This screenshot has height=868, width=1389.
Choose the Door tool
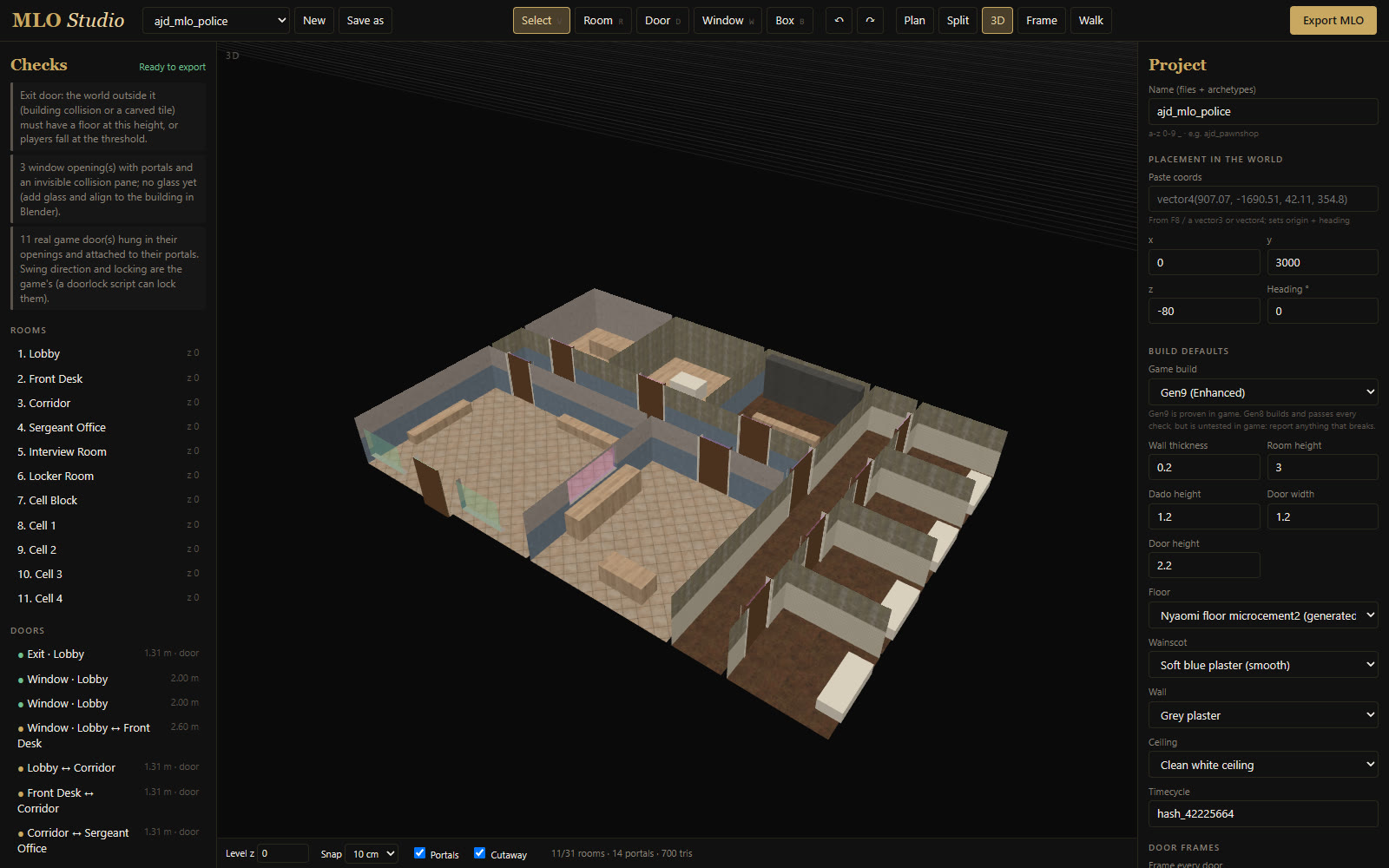(x=662, y=20)
